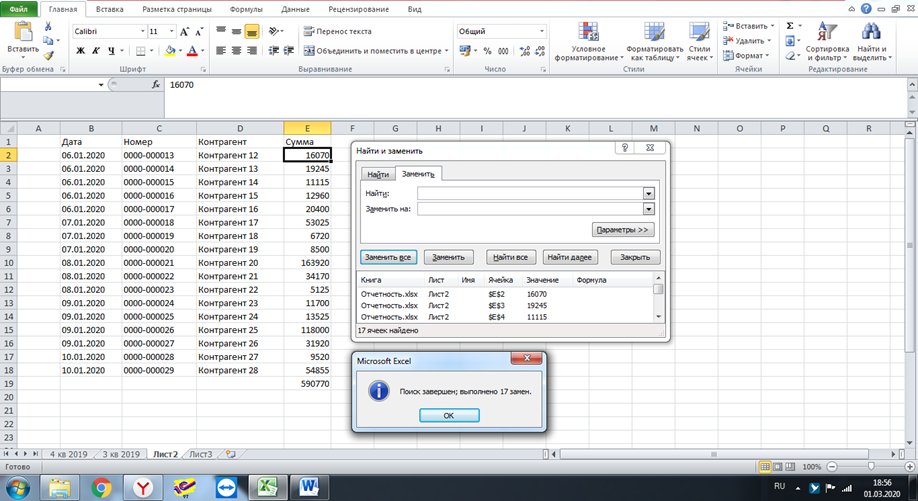Click the increase indent icon
The width and height of the screenshot is (918, 501).
point(289,51)
